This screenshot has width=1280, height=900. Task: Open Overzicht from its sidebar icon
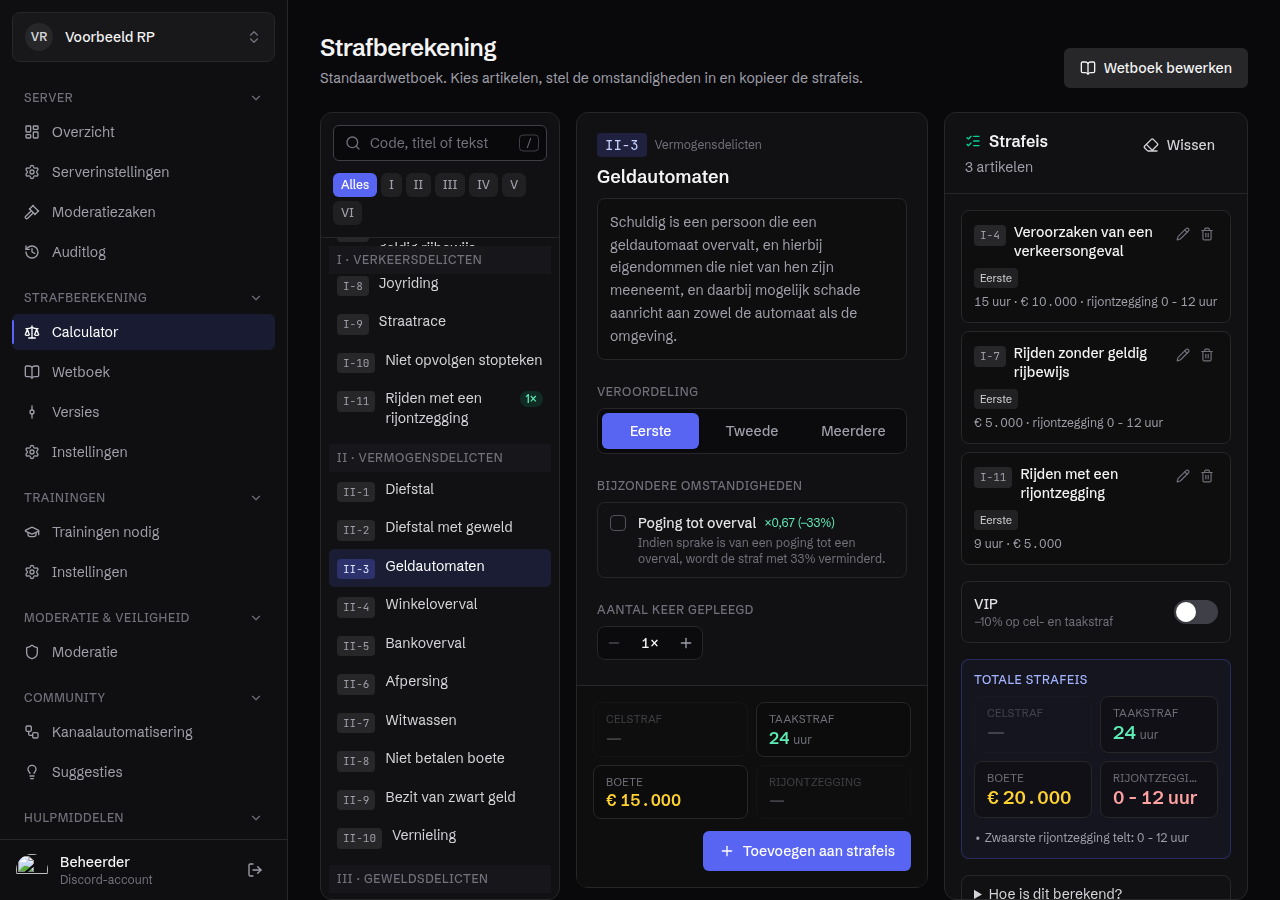[x=32, y=132]
